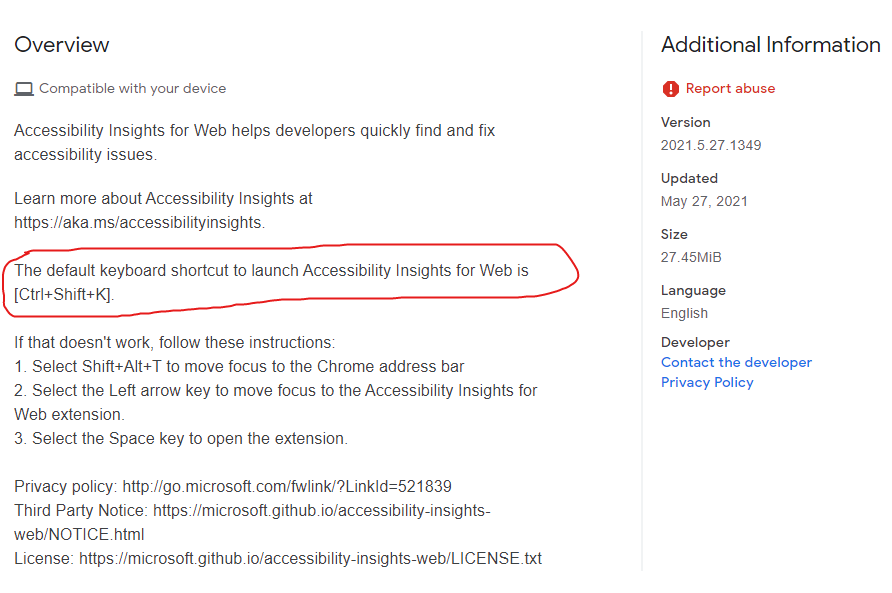Click the red Report abuse icon
This screenshot has width=892, height=593.
[x=671, y=89]
